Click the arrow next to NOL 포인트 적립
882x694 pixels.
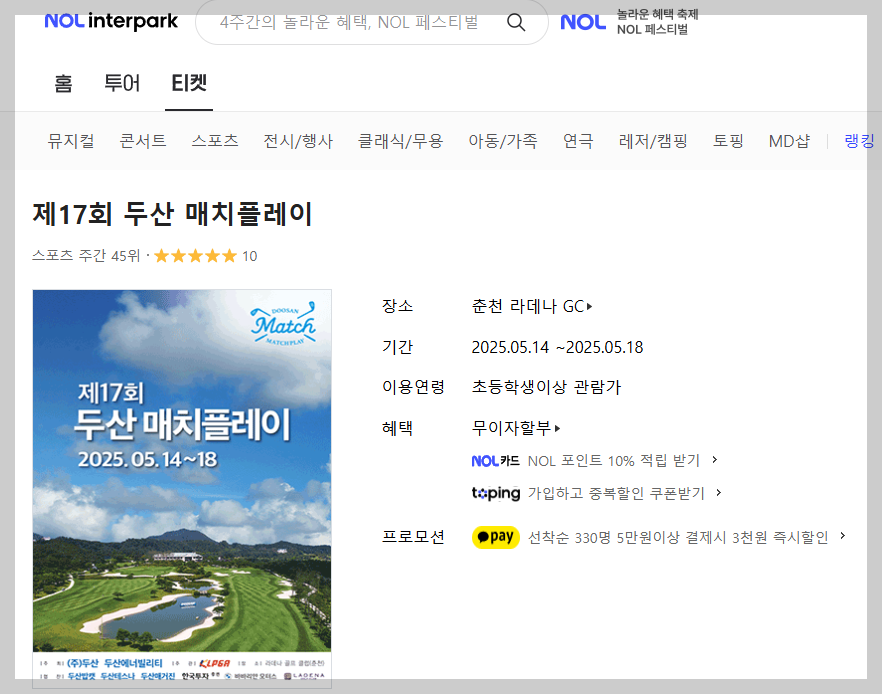point(715,460)
